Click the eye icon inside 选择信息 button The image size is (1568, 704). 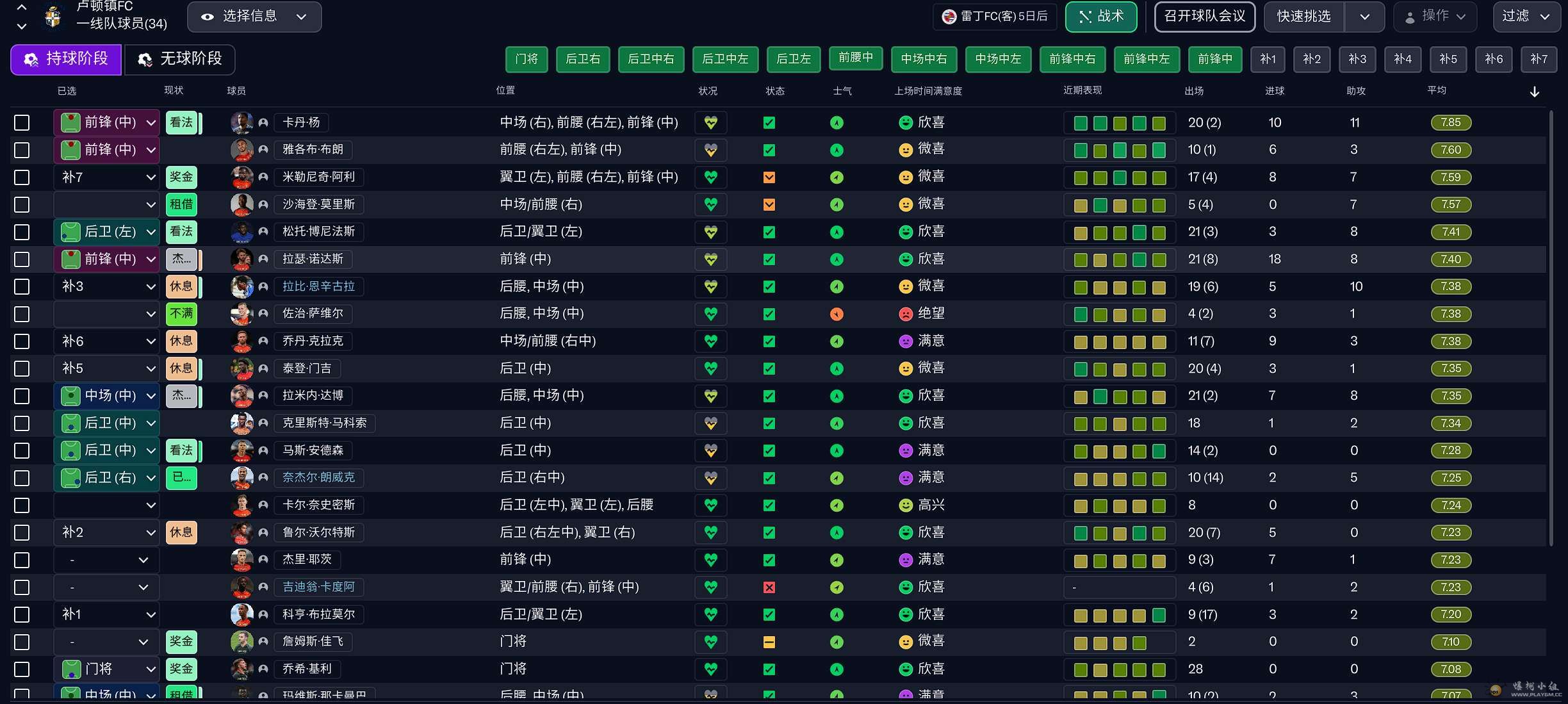pos(207,17)
